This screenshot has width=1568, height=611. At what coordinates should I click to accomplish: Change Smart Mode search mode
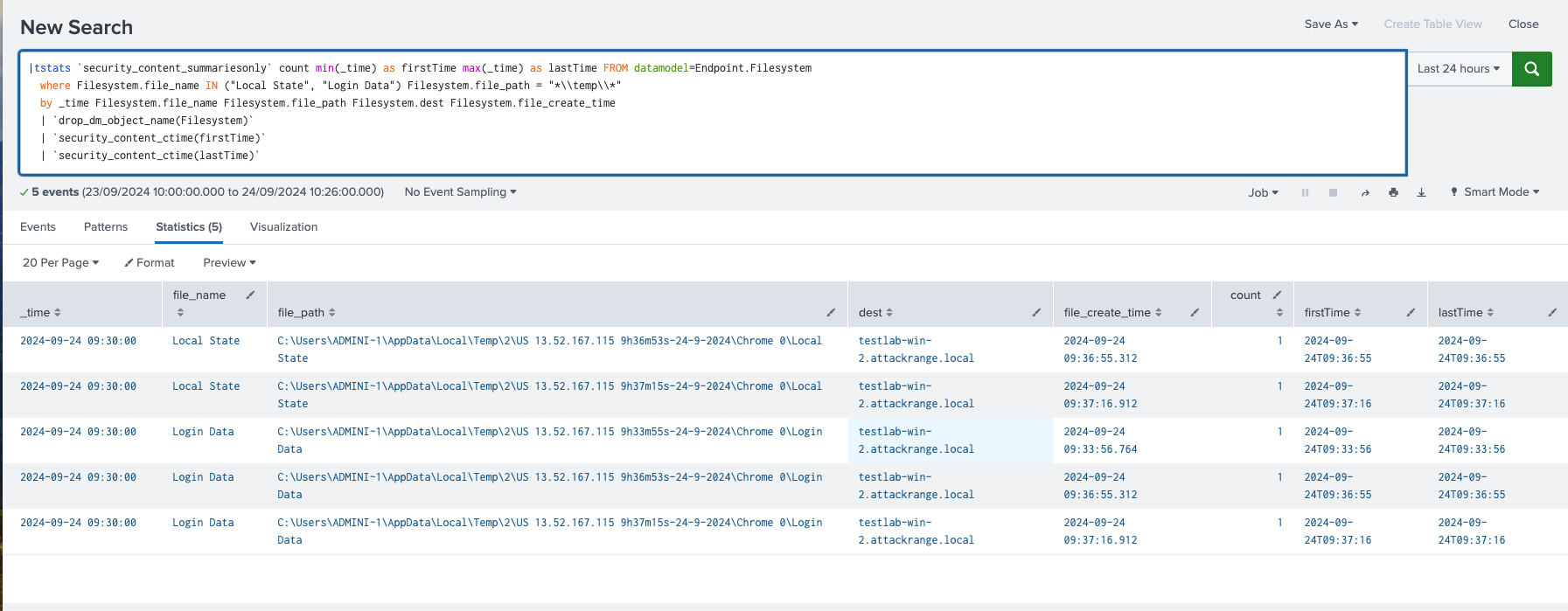(x=1495, y=192)
